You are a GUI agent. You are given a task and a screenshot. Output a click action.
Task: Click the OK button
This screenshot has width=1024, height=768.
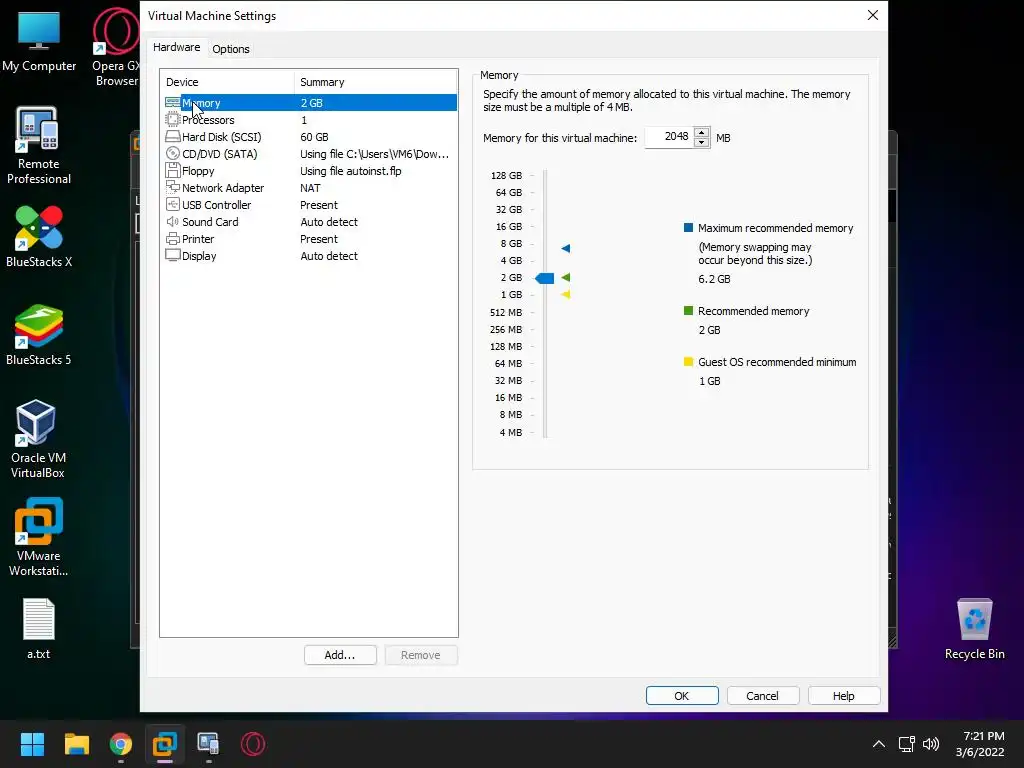pos(682,696)
